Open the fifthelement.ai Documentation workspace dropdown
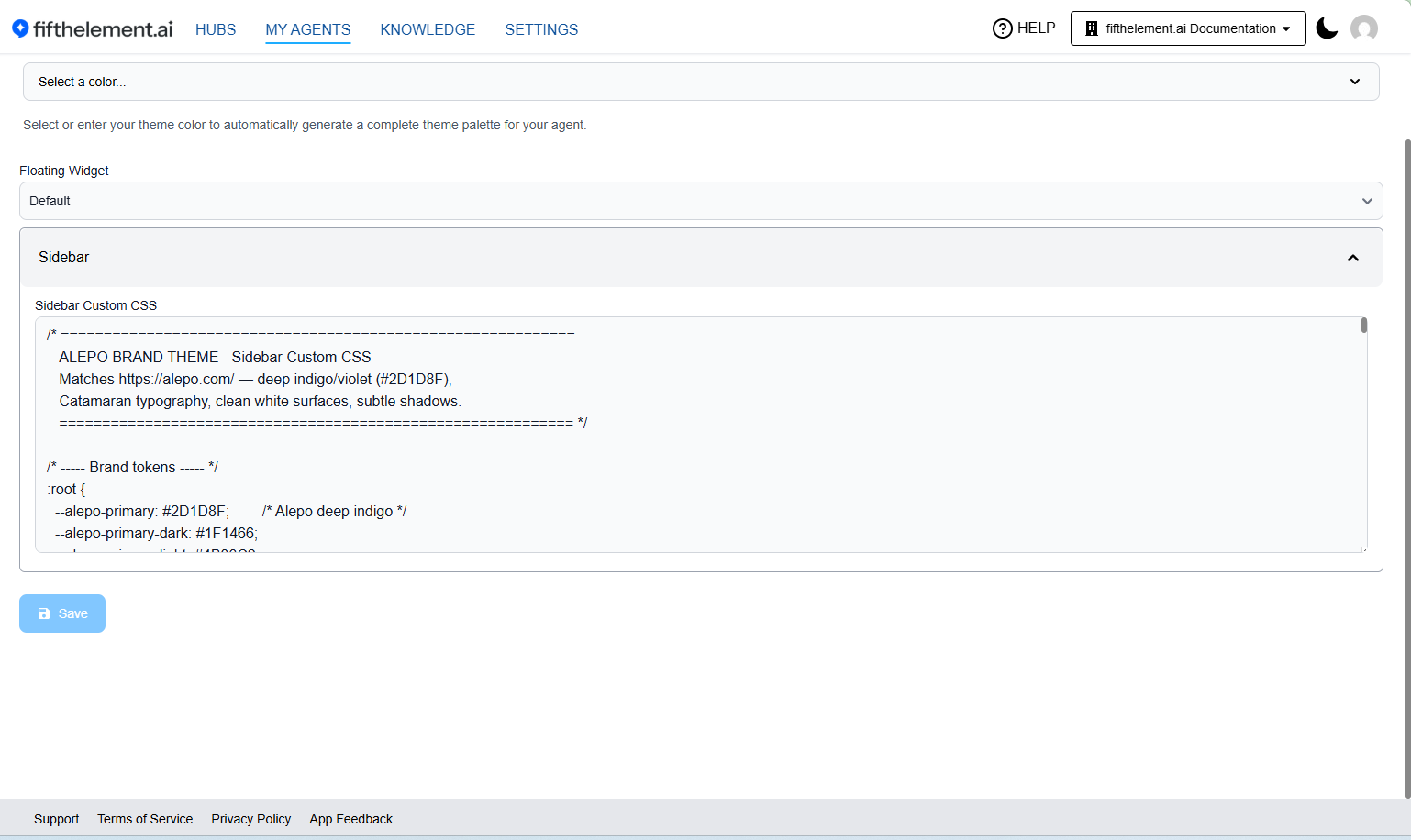 [x=1188, y=28]
